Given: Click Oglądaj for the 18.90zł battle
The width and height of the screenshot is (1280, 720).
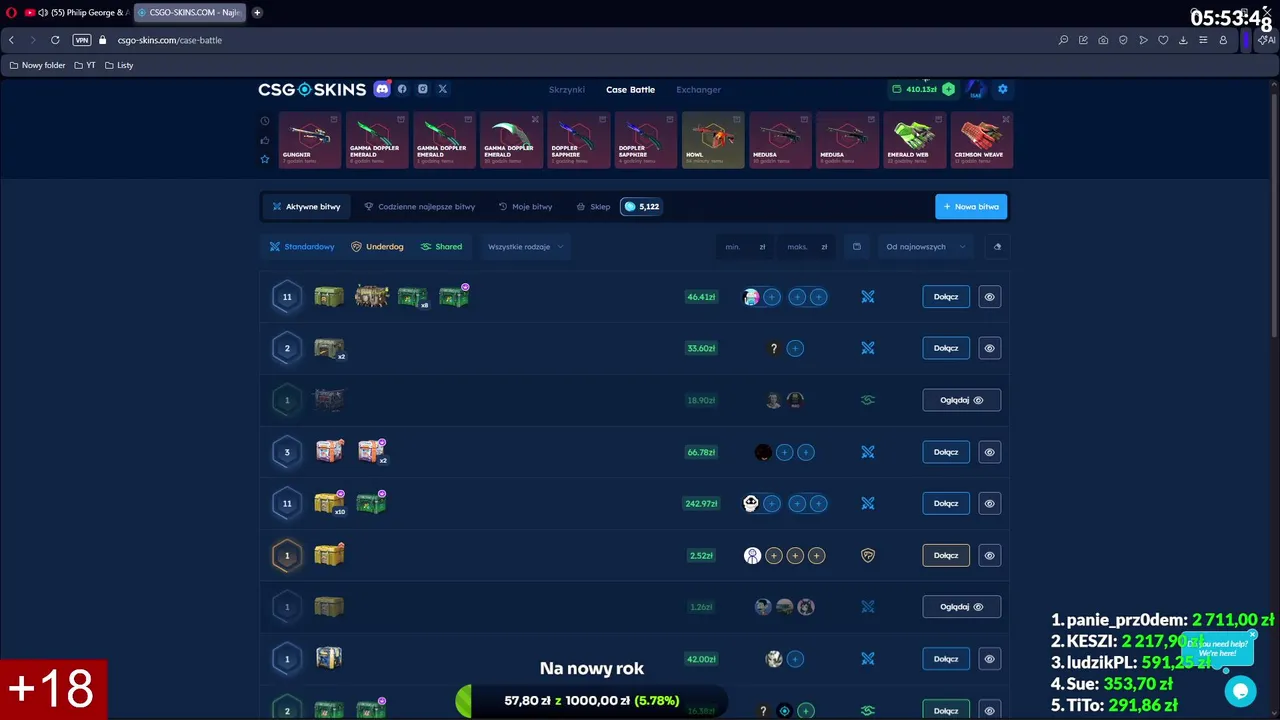Looking at the screenshot, I should [x=961, y=400].
